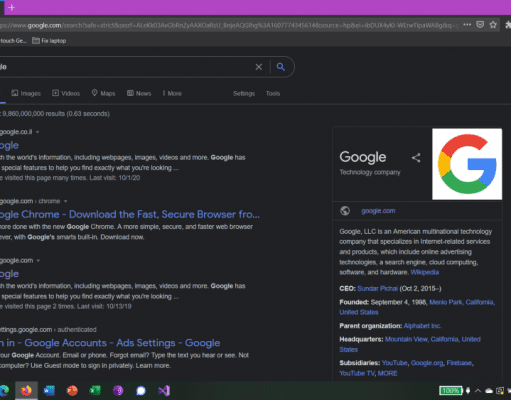
Task: Open the Sundar Pichai CEO link
Action: (x=378, y=289)
